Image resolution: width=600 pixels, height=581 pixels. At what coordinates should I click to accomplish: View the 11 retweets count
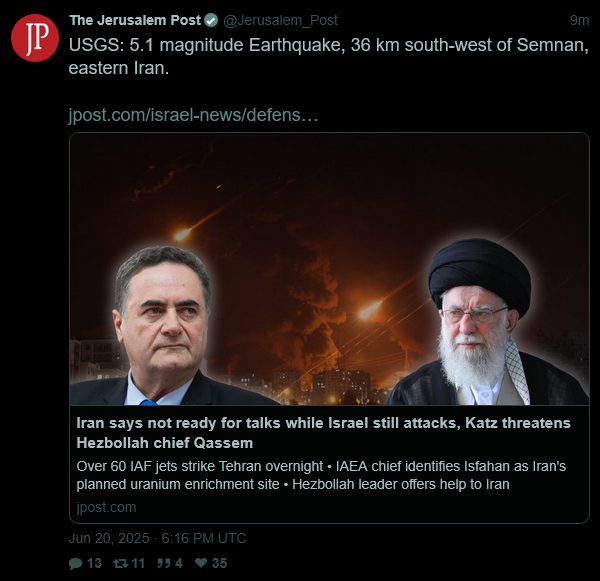tap(138, 563)
